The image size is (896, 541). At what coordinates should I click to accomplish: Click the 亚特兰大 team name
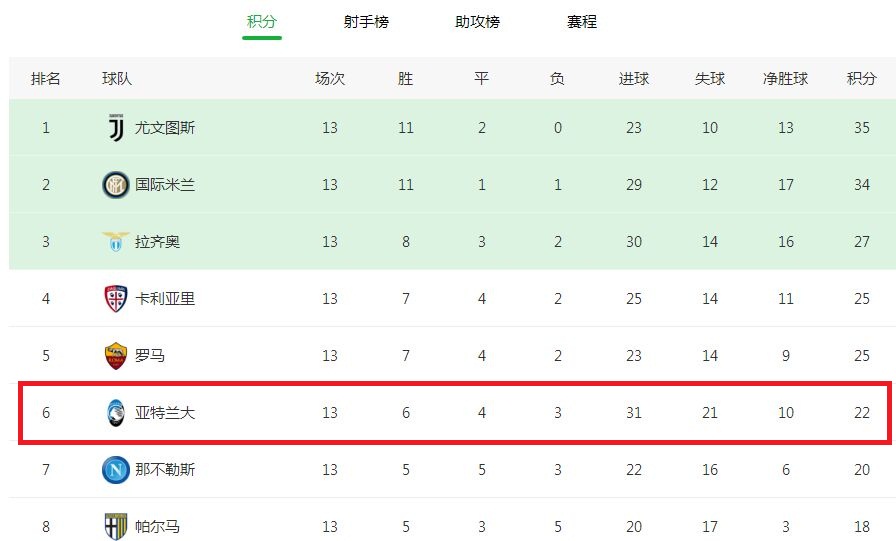point(165,412)
